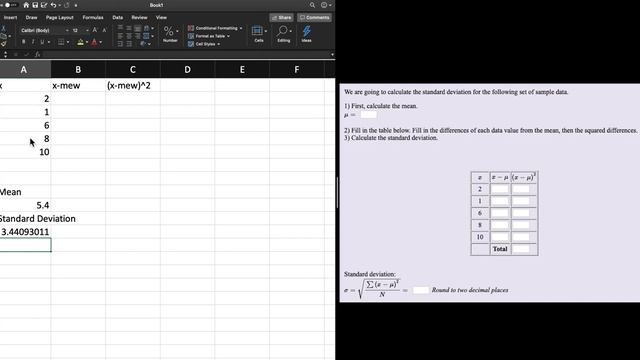
Task: Click the Total squared-differences input box
Action: point(521,249)
